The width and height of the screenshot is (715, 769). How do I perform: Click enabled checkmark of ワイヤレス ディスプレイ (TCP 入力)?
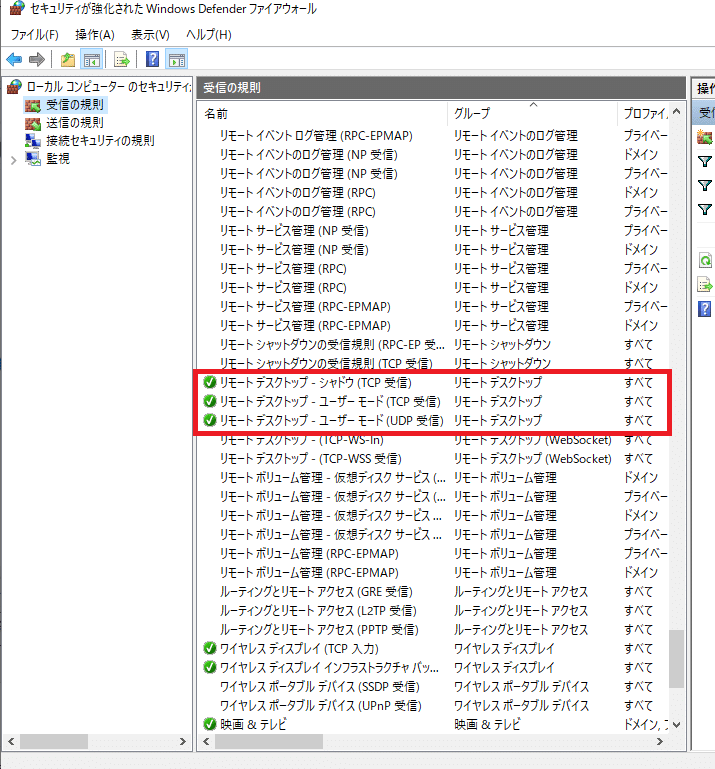(210, 648)
